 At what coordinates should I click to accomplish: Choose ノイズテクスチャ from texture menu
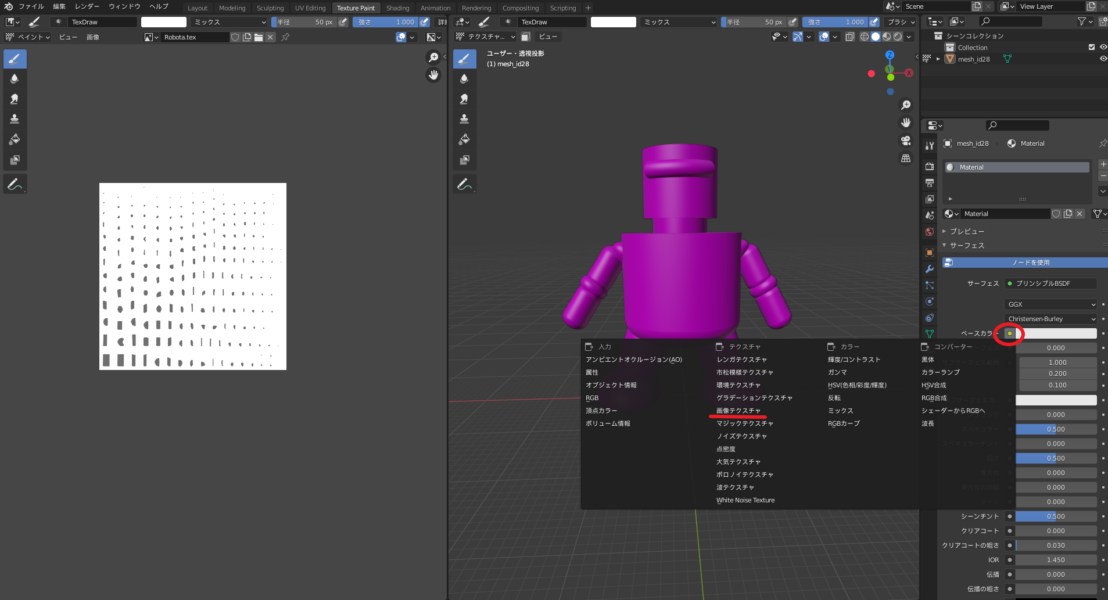coord(741,436)
